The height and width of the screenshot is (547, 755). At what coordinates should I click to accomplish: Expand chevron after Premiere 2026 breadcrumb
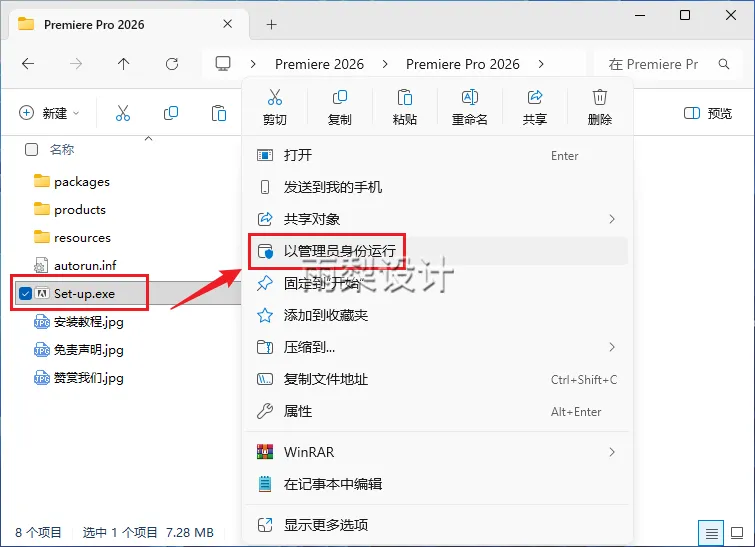pos(385,64)
